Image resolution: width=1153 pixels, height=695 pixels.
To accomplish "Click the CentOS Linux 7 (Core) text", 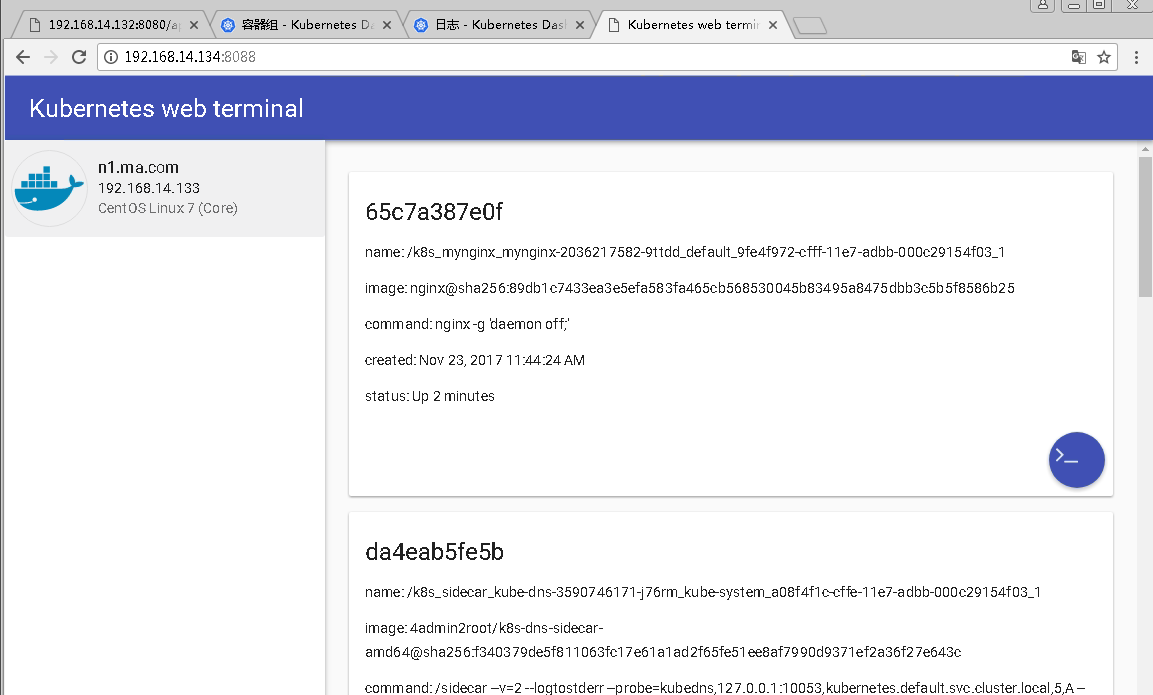I will [x=168, y=208].
